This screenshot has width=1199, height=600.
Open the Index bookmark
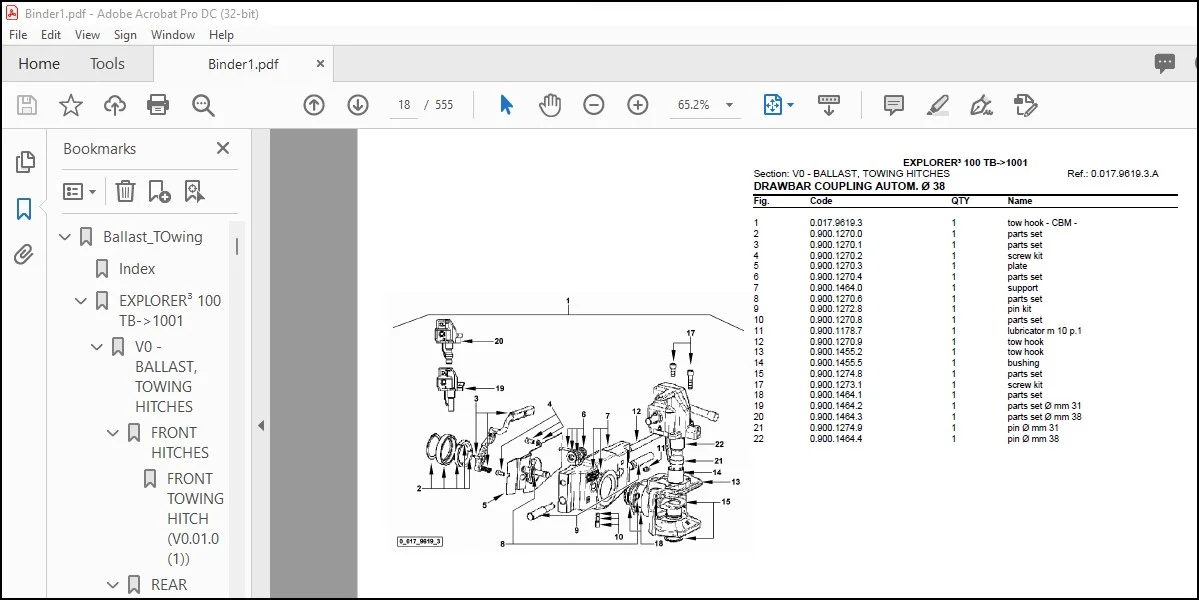137,269
